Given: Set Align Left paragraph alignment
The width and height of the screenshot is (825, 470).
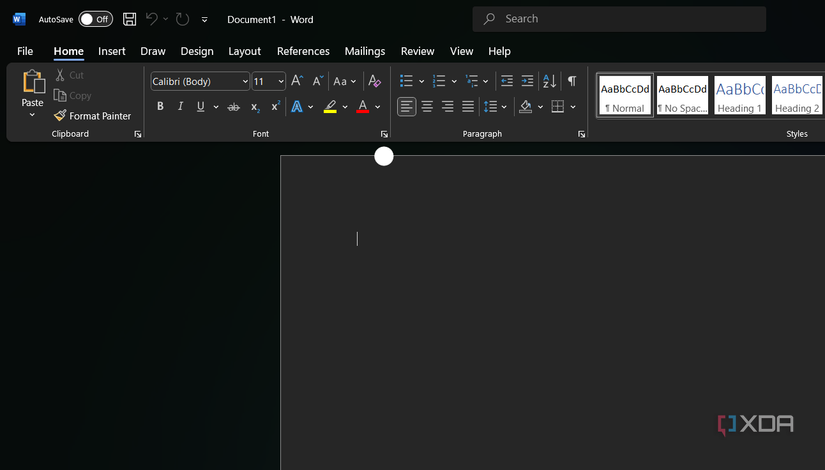Looking at the screenshot, I should [406, 107].
